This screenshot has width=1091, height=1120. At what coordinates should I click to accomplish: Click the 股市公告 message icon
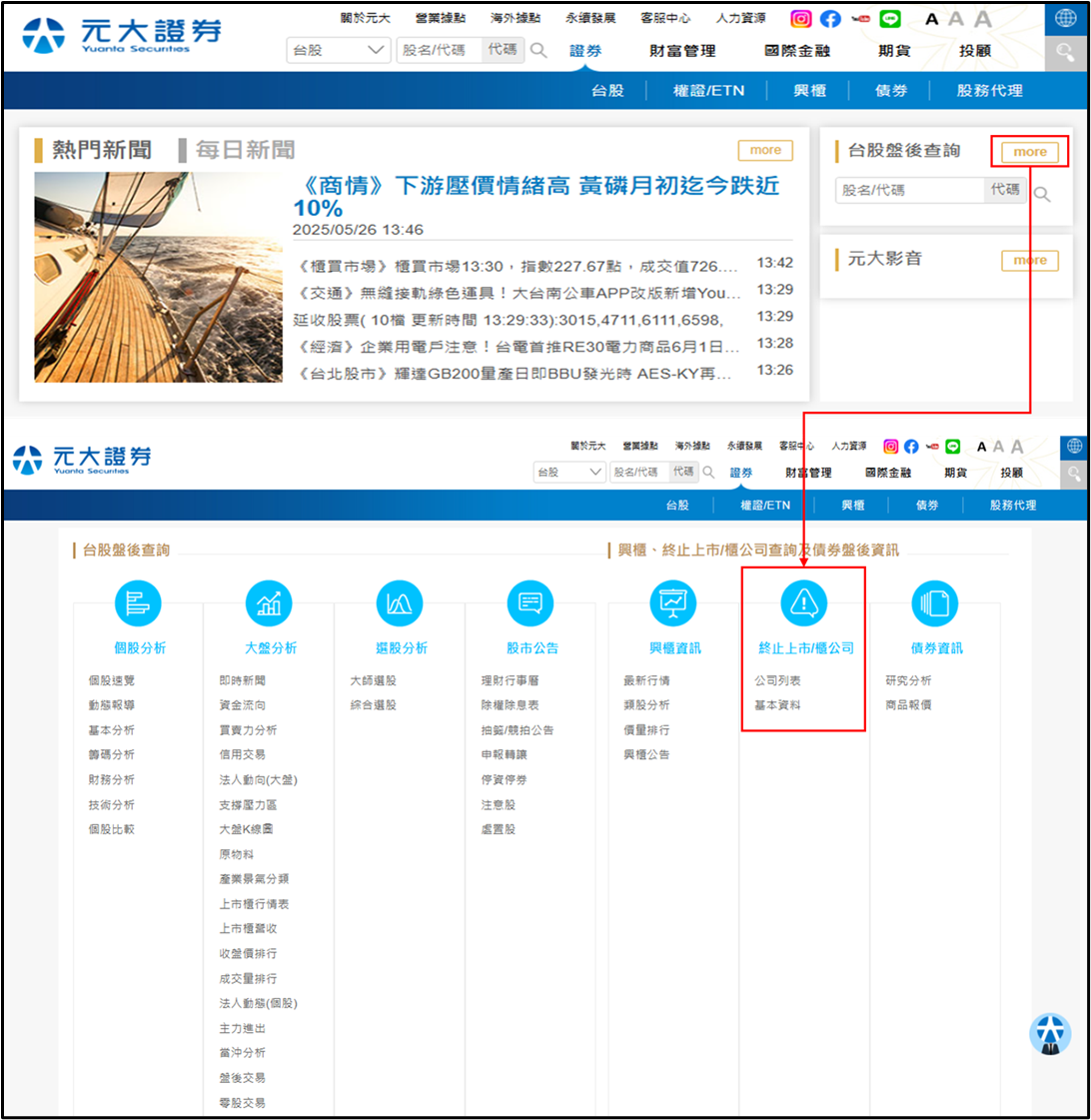531,603
